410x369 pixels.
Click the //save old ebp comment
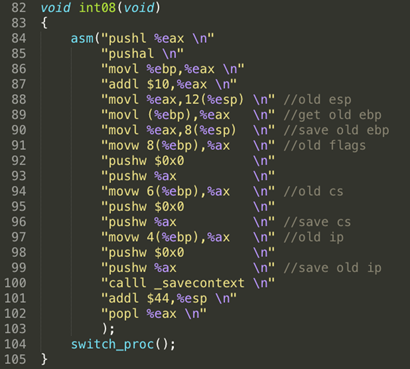pyautogui.click(x=336, y=130)
